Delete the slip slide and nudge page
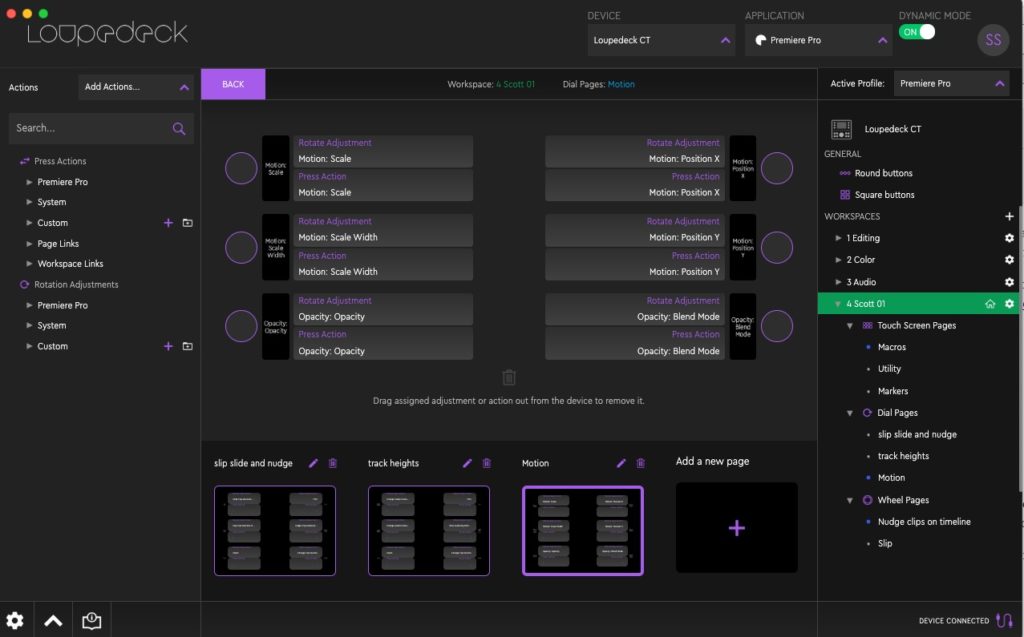Image resolution: width=1024 pixels, height=637 pixels. click(x=332, y=463)
